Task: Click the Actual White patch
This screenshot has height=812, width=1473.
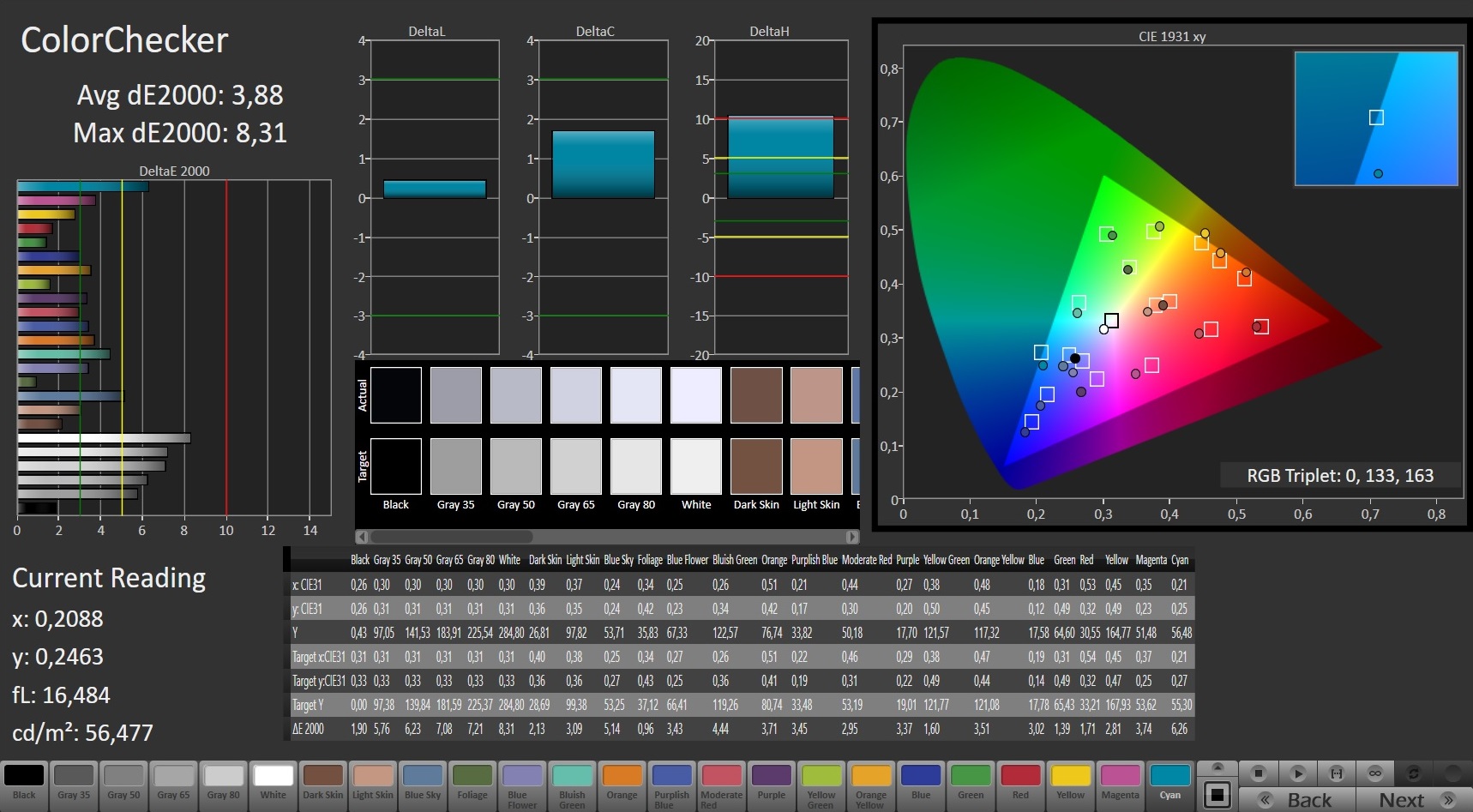Action: [x=696, y=395]
